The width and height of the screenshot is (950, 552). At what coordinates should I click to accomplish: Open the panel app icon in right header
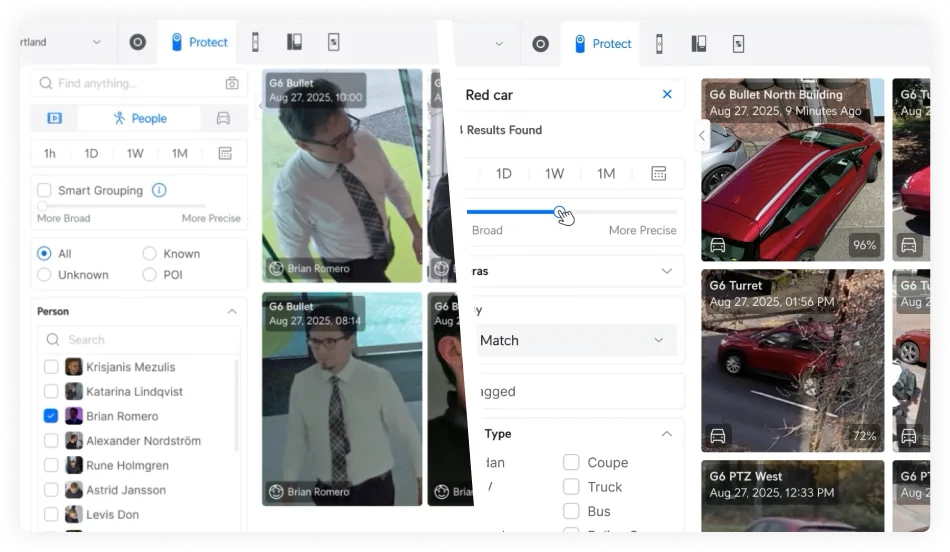699,44
